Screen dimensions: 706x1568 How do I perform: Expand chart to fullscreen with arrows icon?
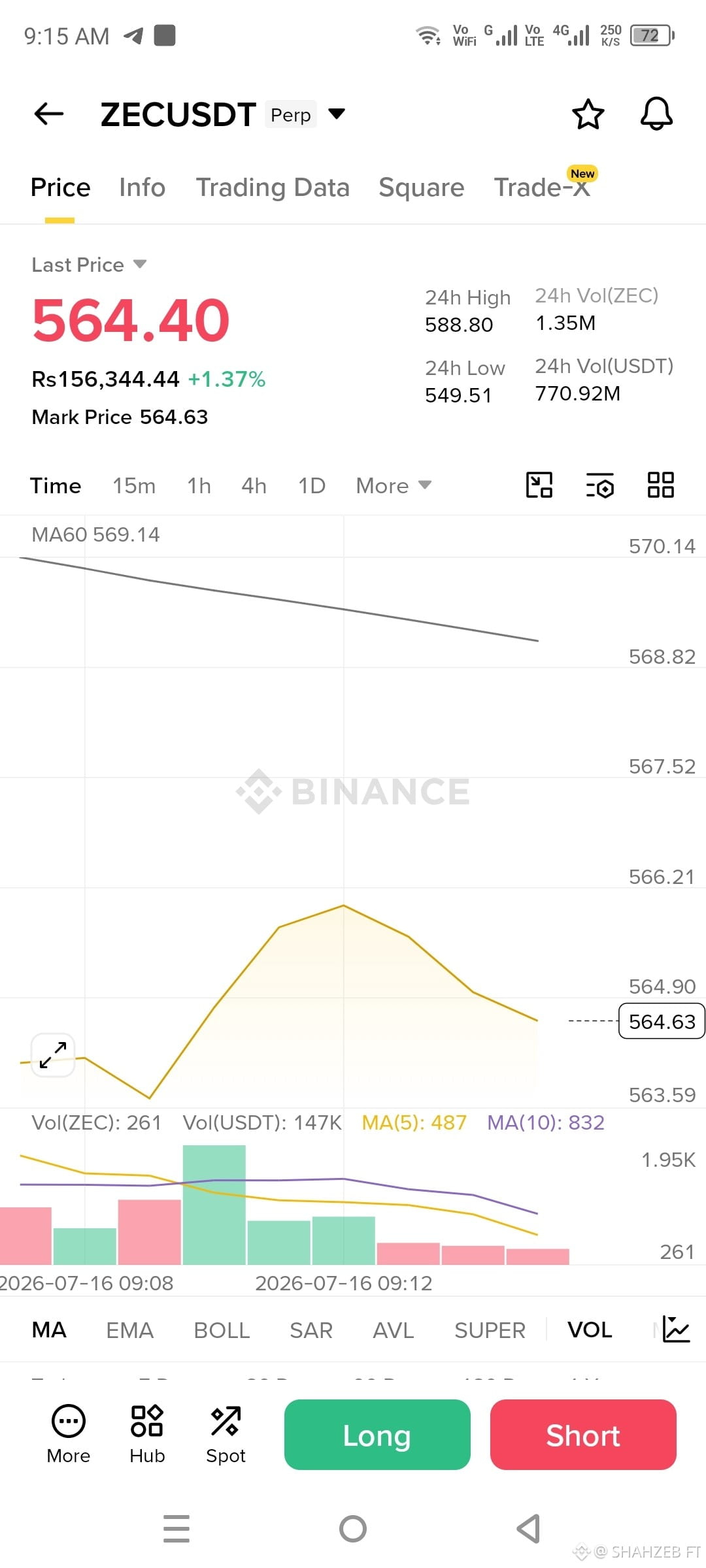point(52,1054)
